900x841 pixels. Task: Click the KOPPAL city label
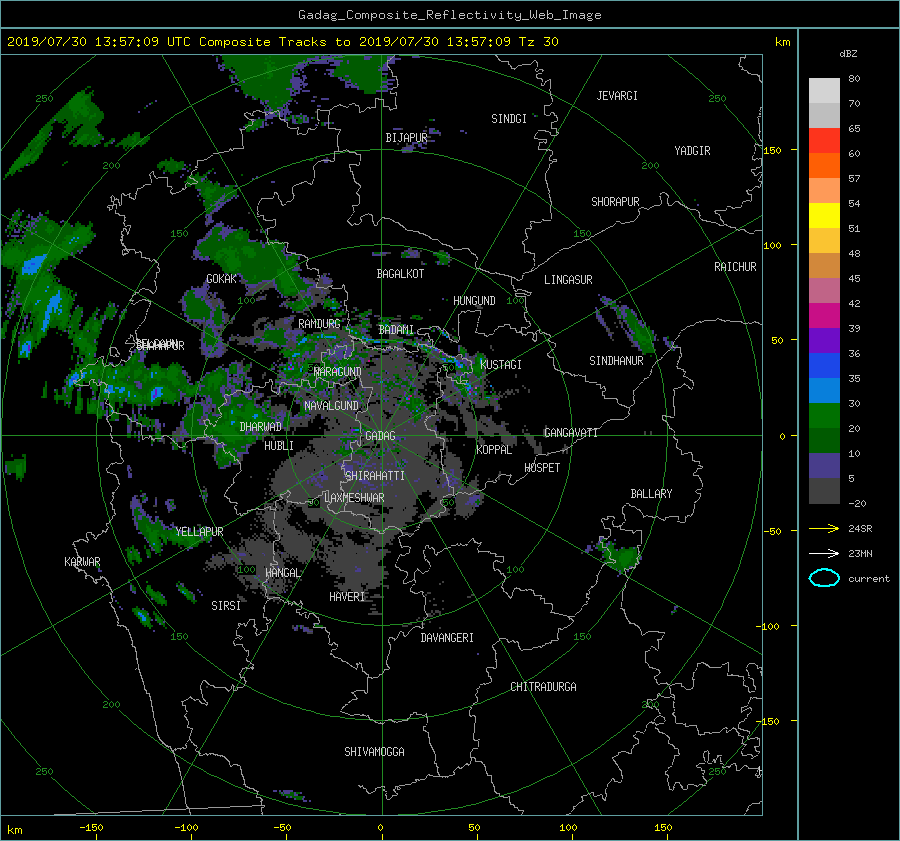pyautogui.click(x=494, y=450)
